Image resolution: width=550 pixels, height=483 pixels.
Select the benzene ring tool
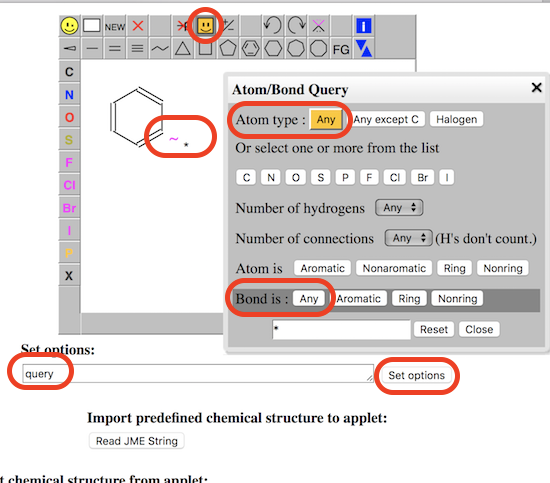tap(250, 48)
